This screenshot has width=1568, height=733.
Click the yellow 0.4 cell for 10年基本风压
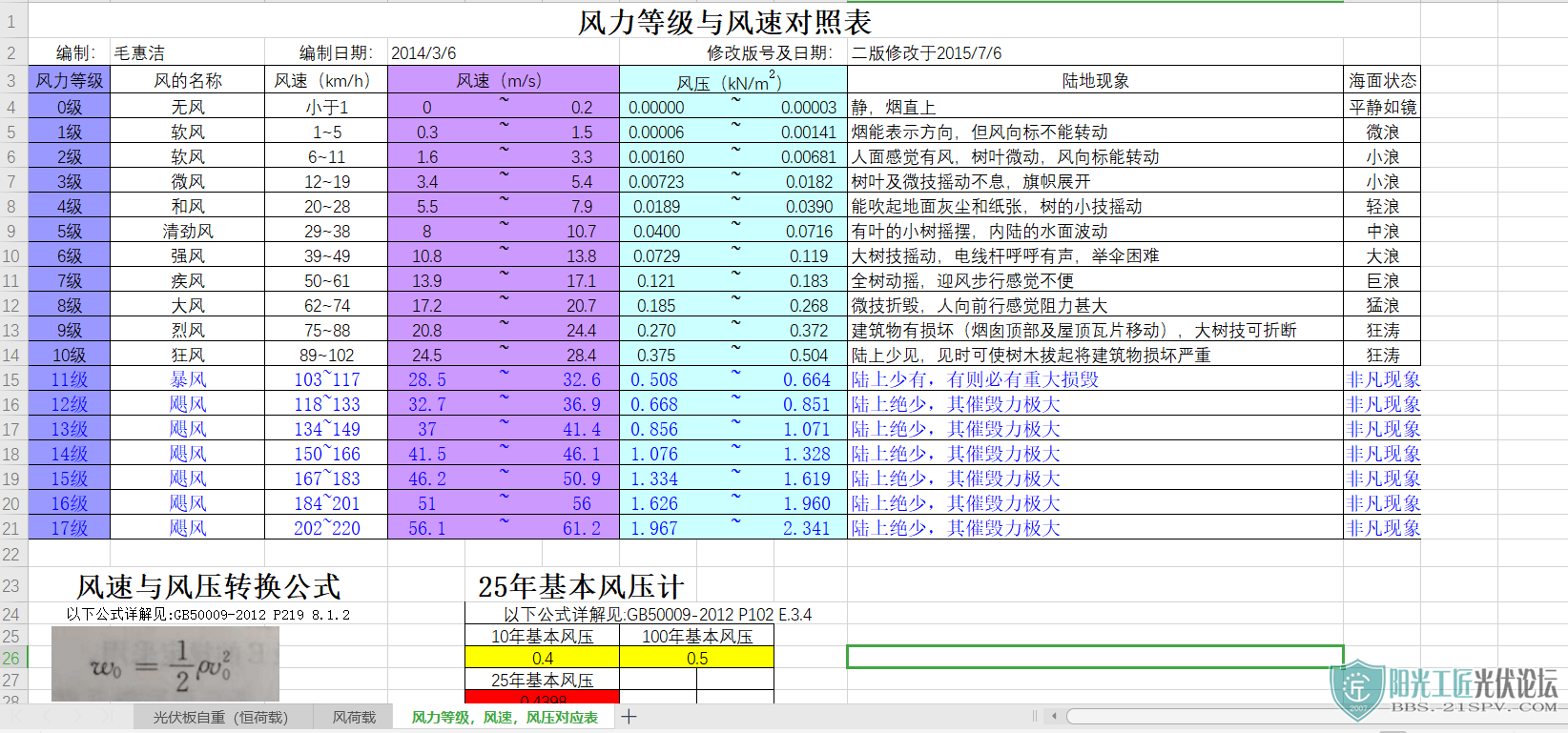pos(543,658)
